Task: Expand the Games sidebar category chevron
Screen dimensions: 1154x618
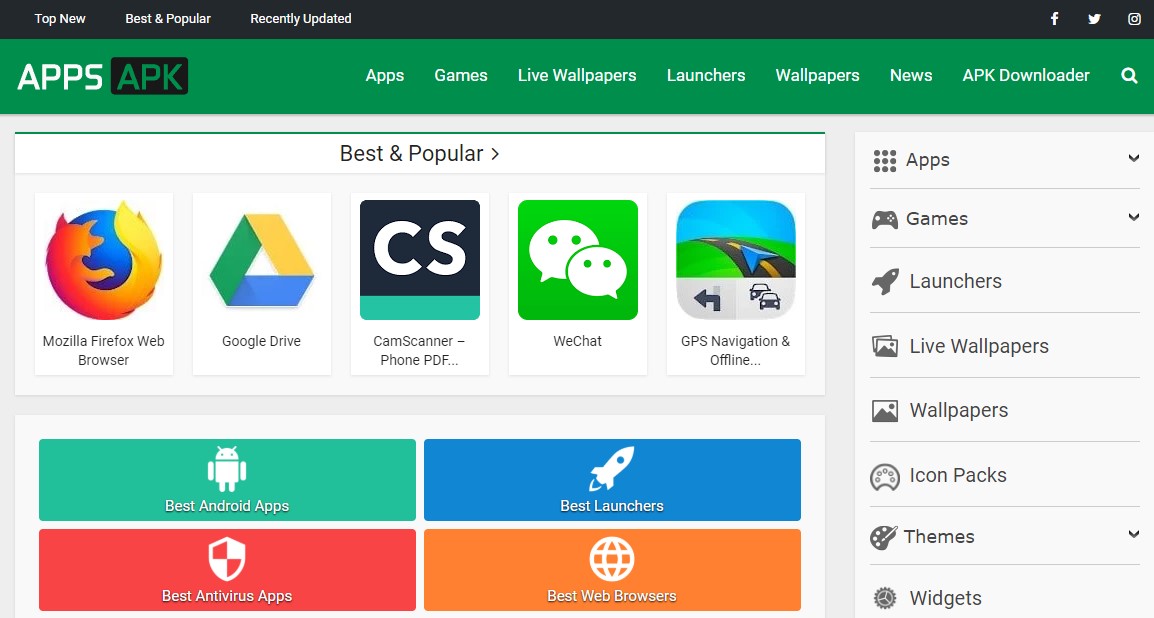Action: pyautogui.click(x=1133, y=217)
